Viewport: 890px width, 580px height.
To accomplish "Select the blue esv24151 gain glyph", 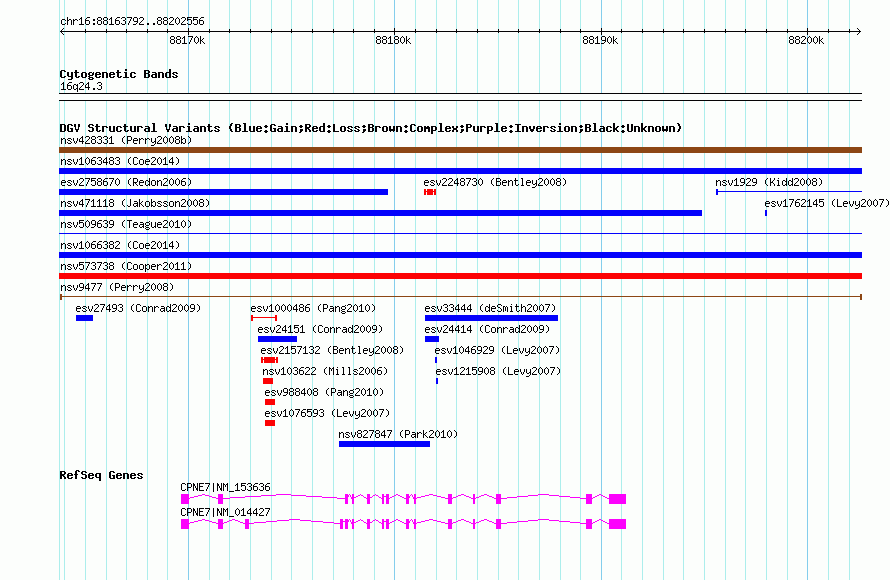I will click(277, 339).
